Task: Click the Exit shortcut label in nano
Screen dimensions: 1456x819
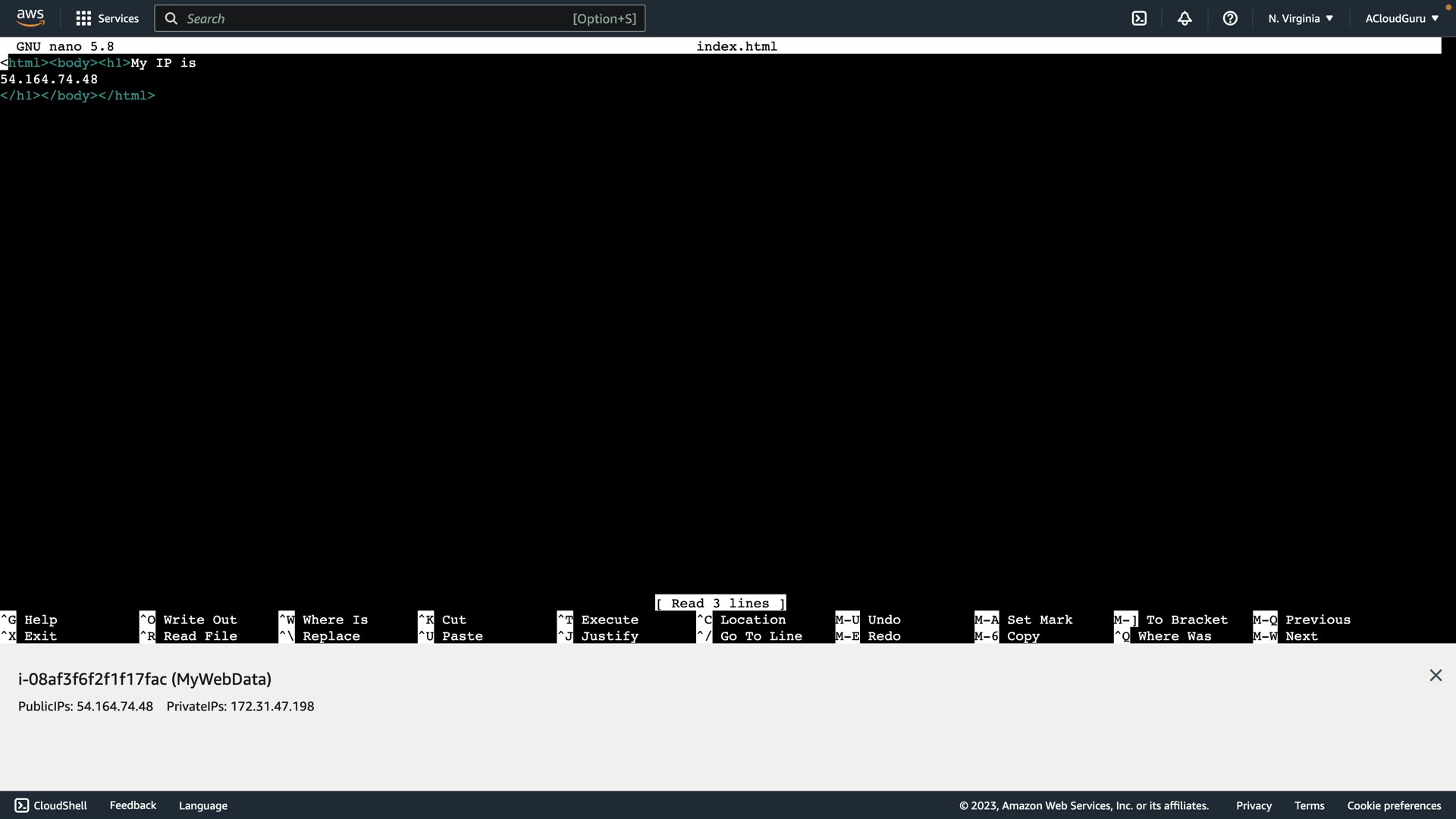Action: [40, 637]
